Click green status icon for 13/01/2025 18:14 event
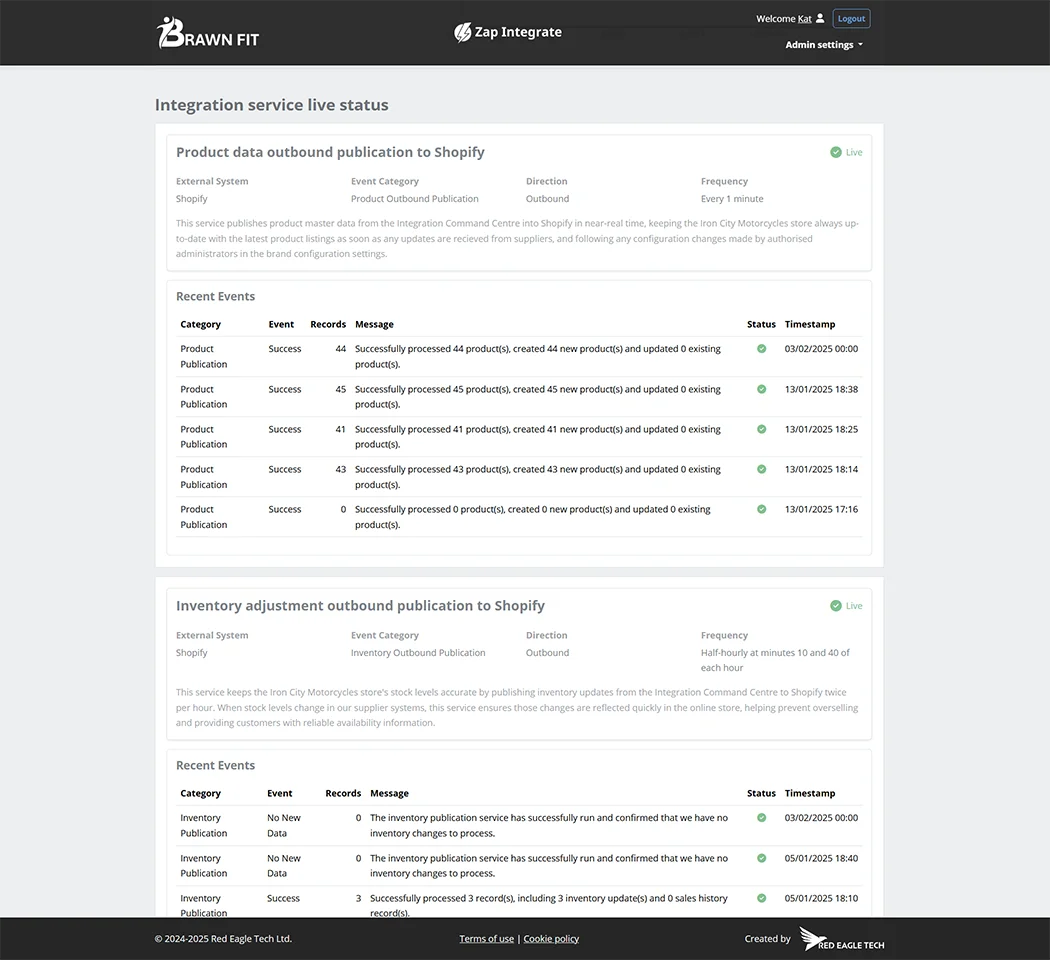 [761, 469]
